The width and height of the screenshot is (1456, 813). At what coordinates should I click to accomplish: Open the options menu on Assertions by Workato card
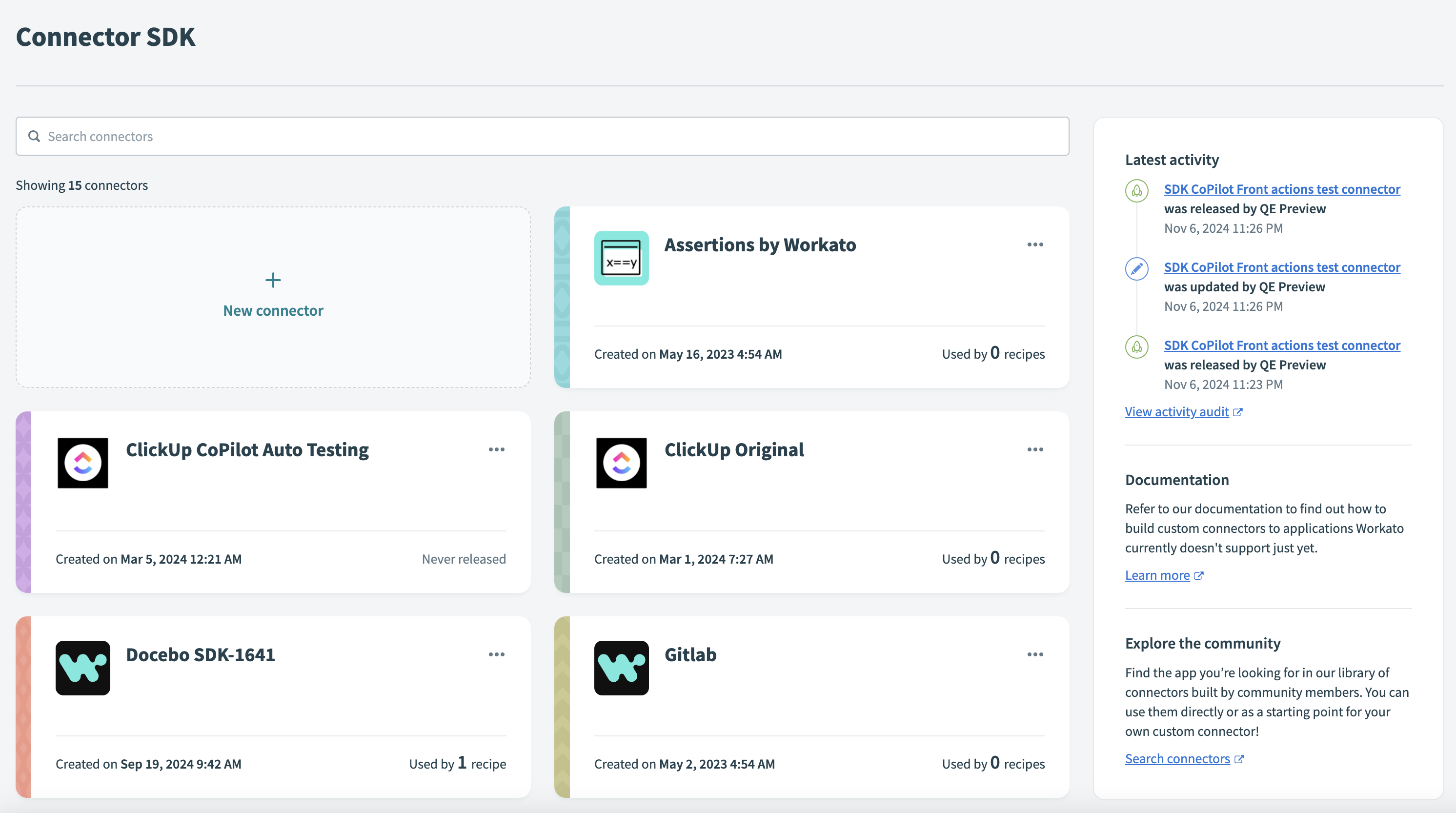point(1034,244)
